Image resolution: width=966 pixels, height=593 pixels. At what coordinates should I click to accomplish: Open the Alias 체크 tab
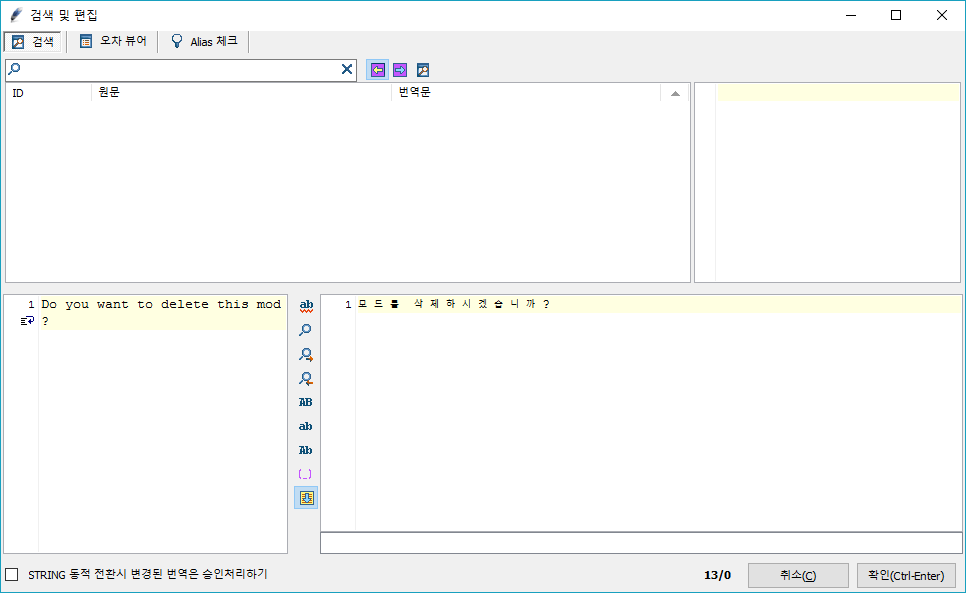(204, 42)
